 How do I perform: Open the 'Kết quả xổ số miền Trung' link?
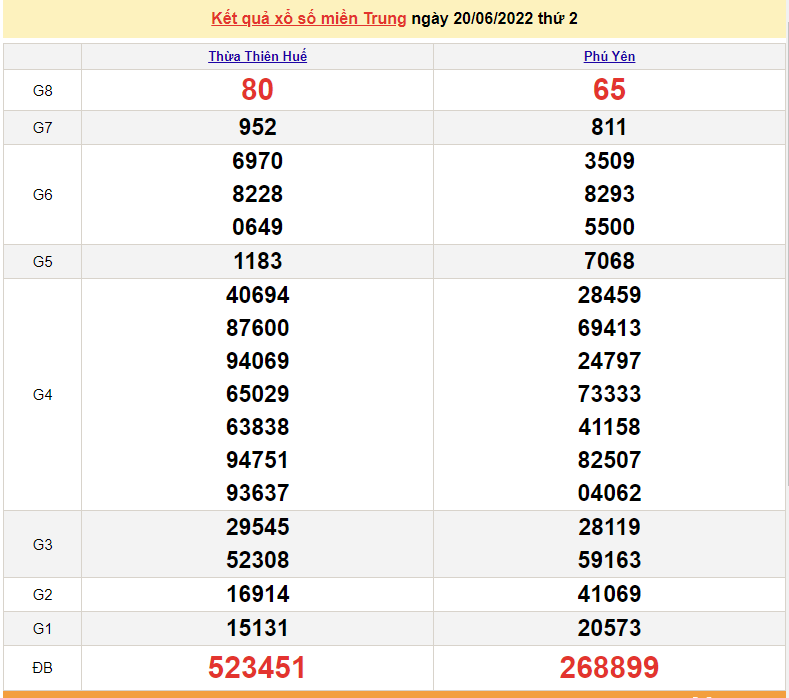[309, 19]
